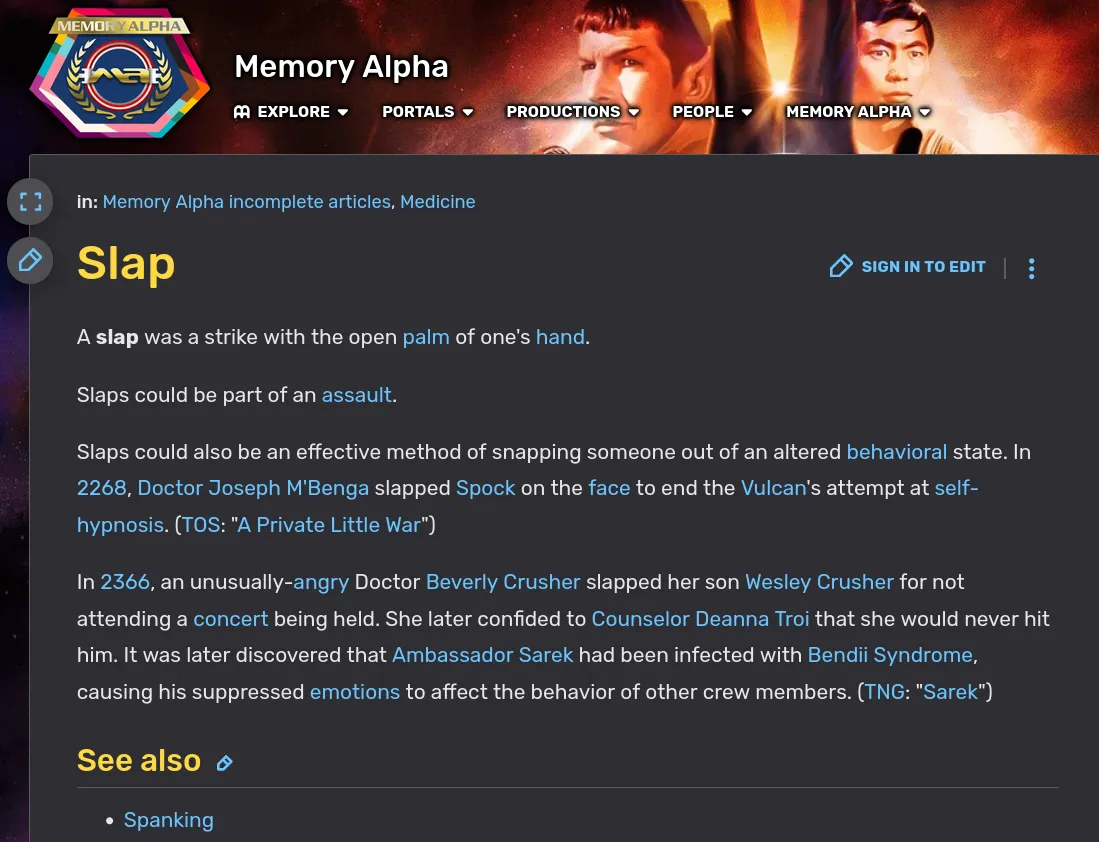Open the Doctor Joseph M'Benga link
Viewport: 1099px width, 842px height.
[253, 488]
